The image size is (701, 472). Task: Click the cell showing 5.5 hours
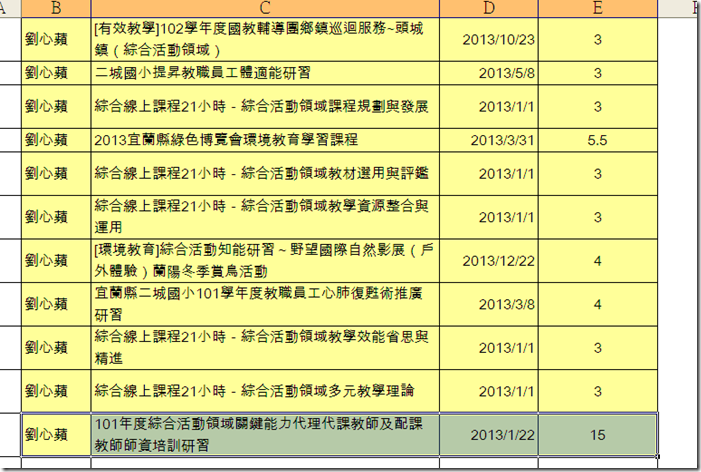[x=597, y=140]
